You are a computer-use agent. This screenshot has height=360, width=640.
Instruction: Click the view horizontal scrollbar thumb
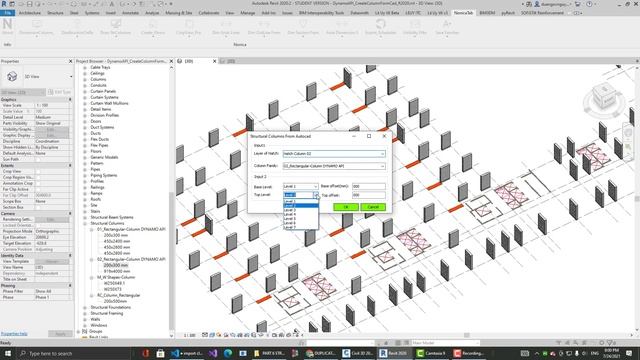coord(466,335)
